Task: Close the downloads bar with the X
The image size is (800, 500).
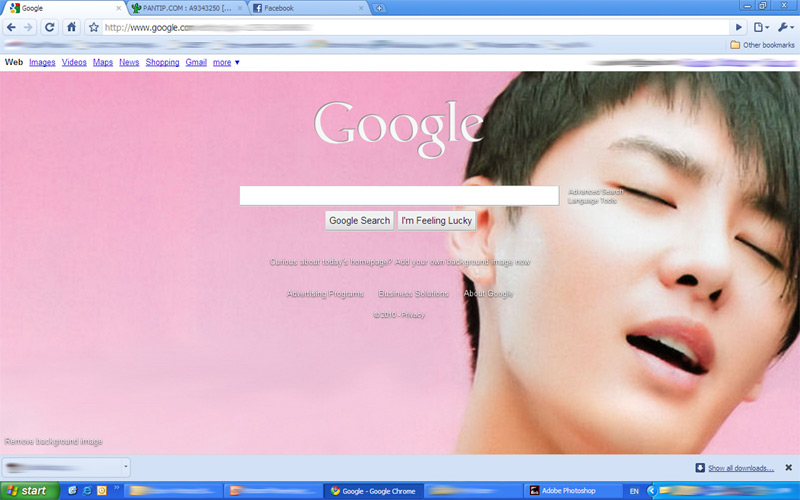Action: (x=788, y=467)
